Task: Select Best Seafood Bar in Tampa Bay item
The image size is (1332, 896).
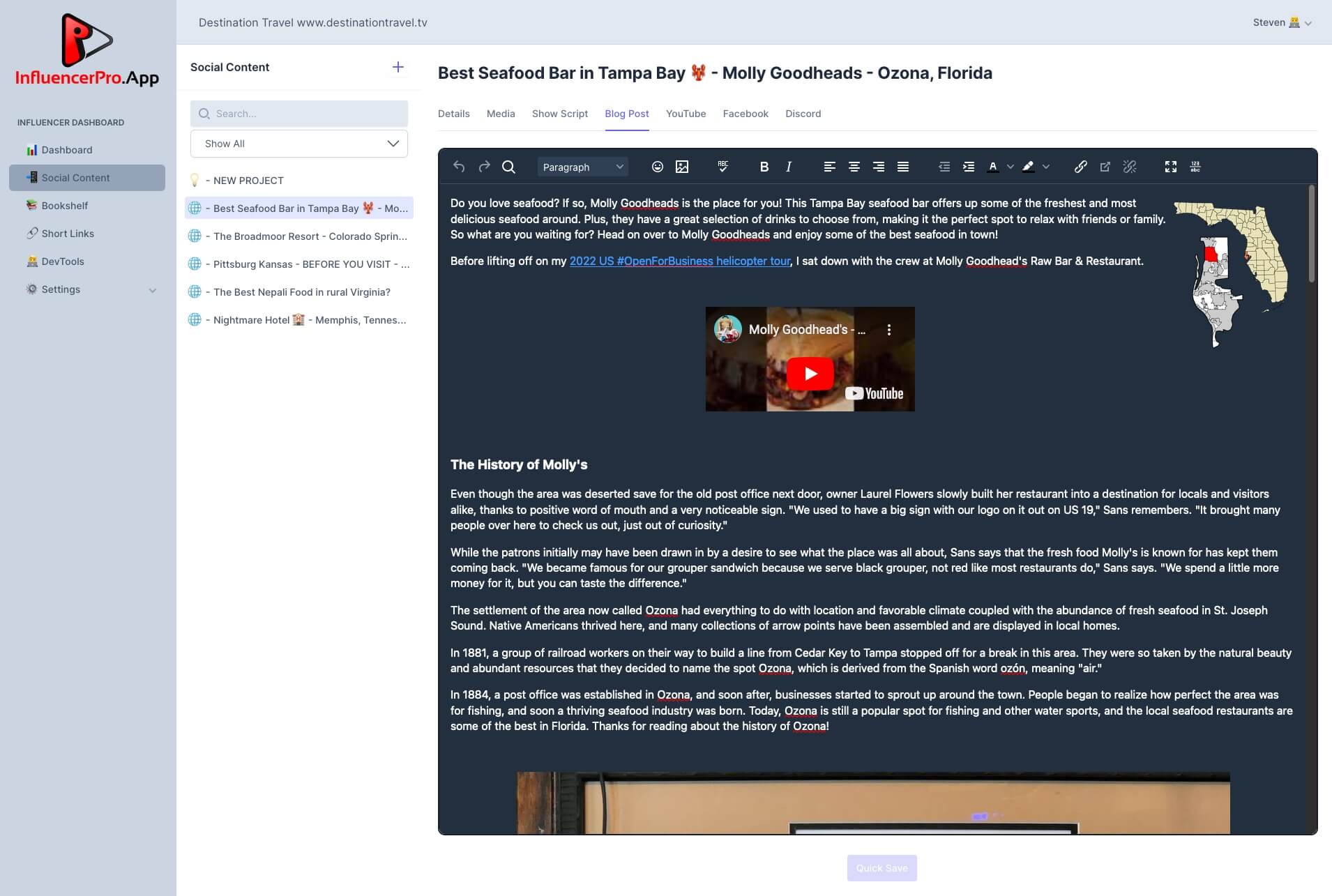Action: 299,208
